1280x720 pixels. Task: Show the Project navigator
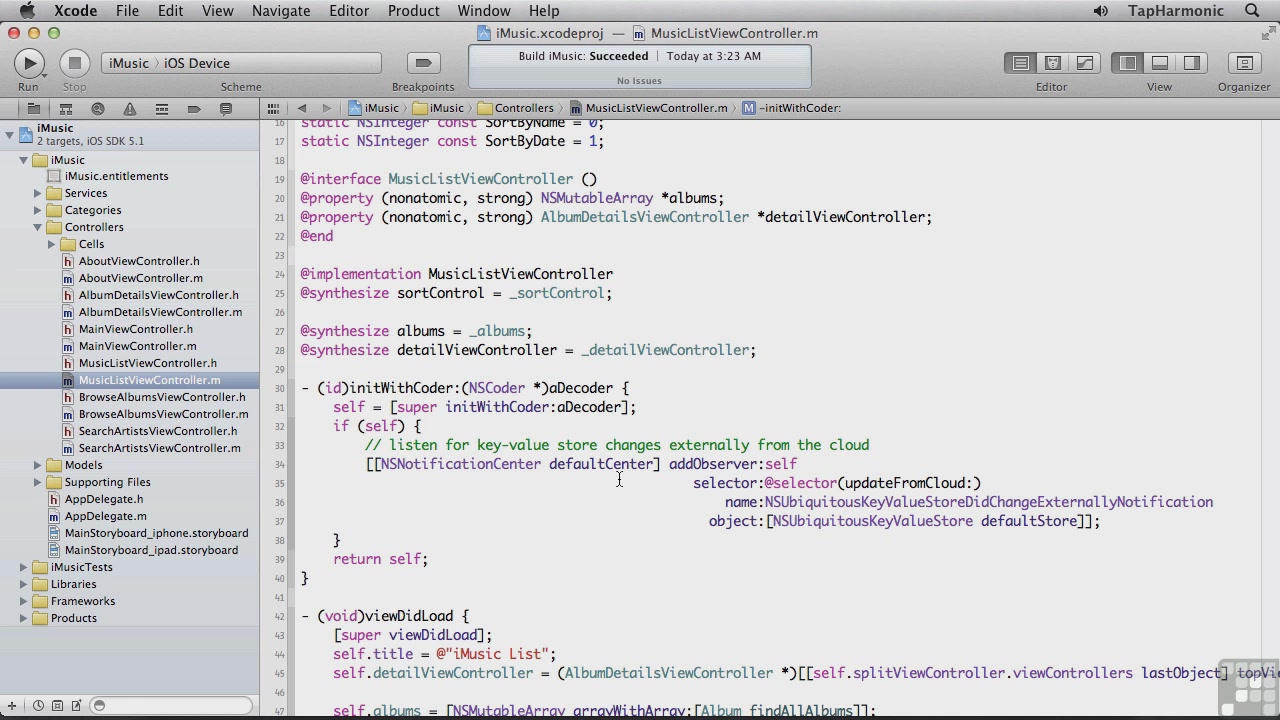33,108
